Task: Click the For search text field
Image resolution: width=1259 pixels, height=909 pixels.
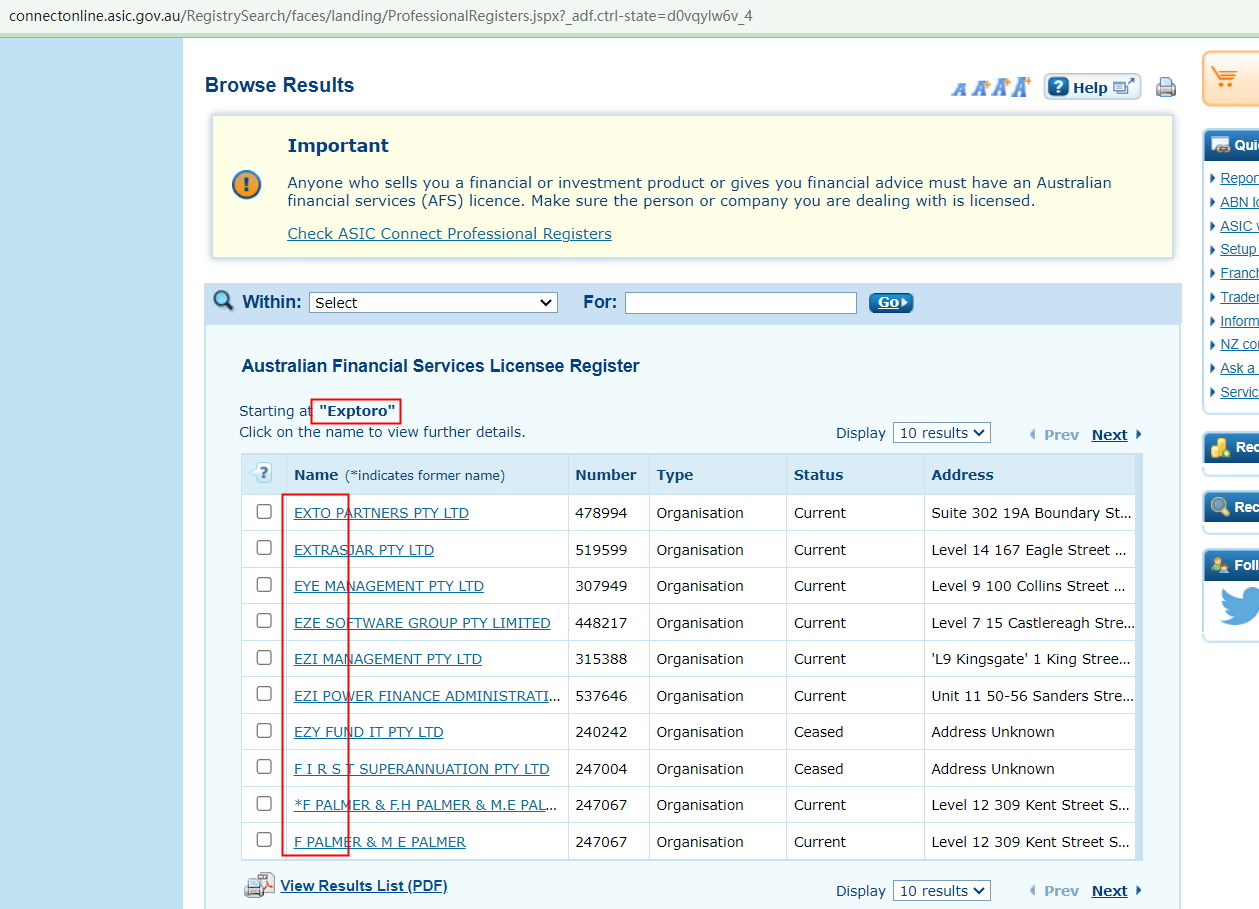Action: [x=740, y=303]
